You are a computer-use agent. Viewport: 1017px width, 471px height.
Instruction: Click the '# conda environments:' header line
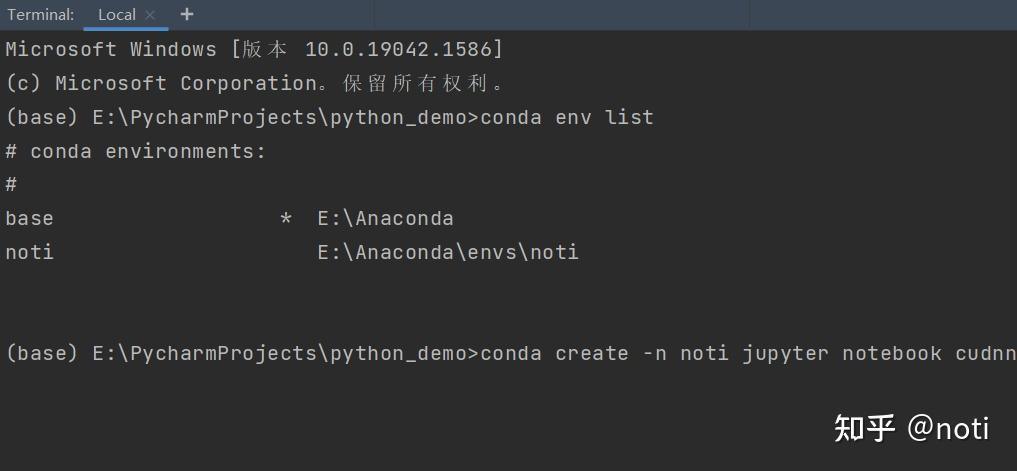[x=136, y=152]
